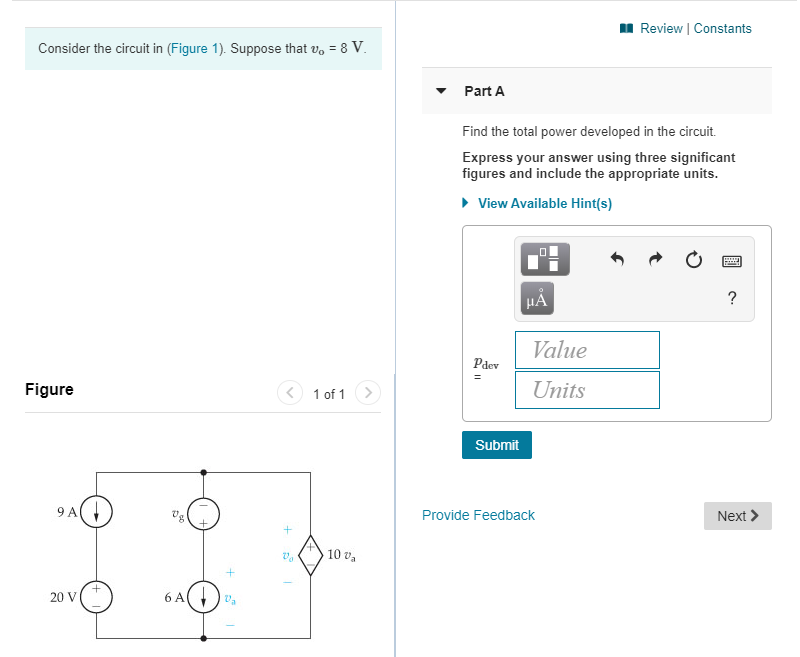Open the Review book icon
800x657 pixels.
626,29
